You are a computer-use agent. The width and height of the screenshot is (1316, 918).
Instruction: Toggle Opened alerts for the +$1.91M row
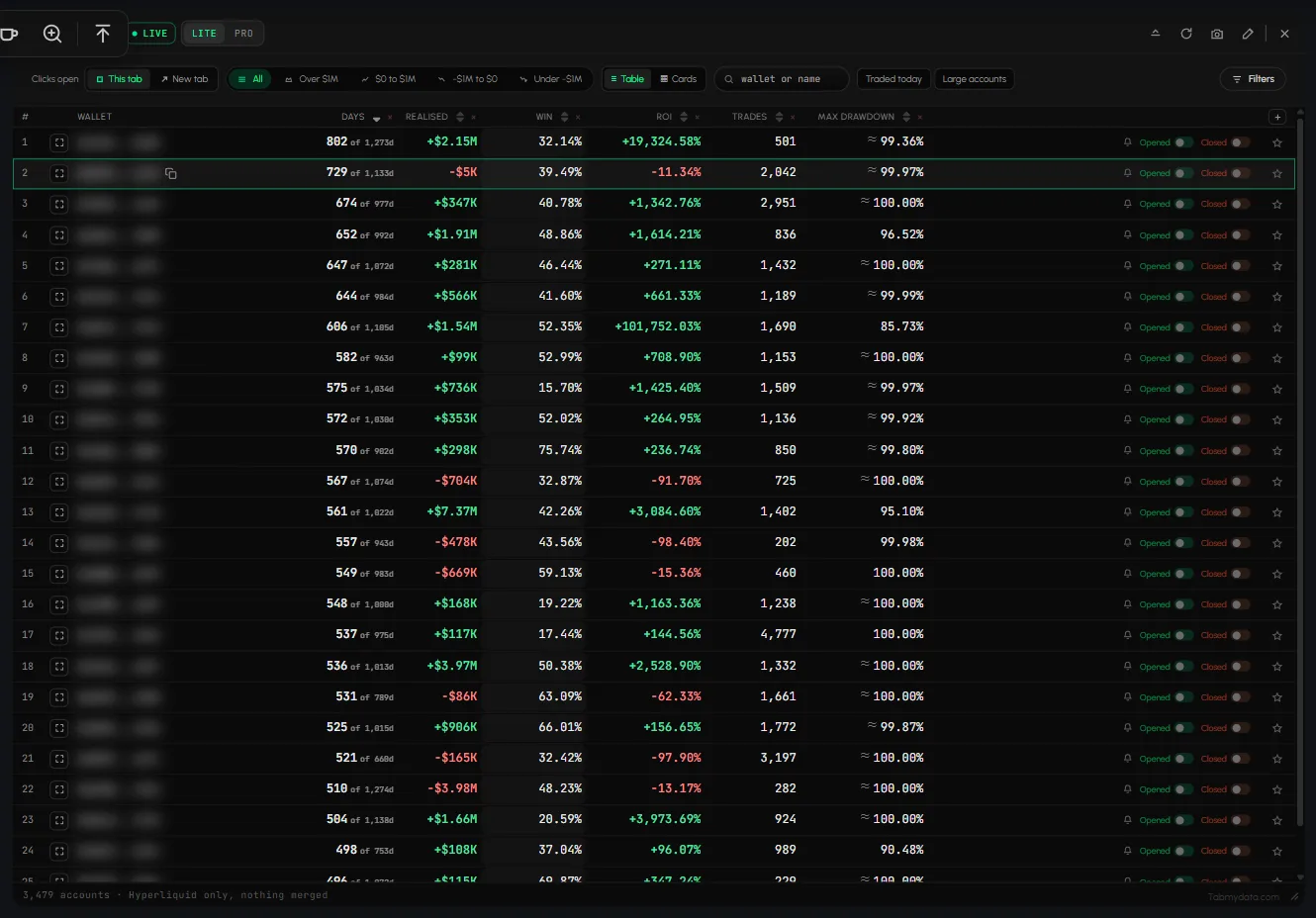pyautogui.click(x=1183, y=235)
